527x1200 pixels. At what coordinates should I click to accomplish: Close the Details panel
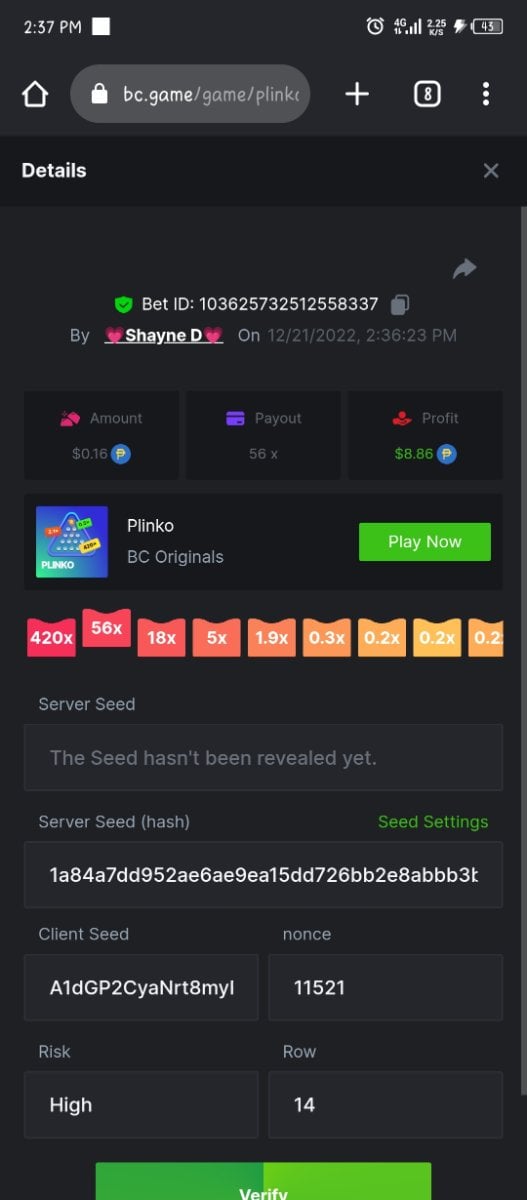coord(491,171)
